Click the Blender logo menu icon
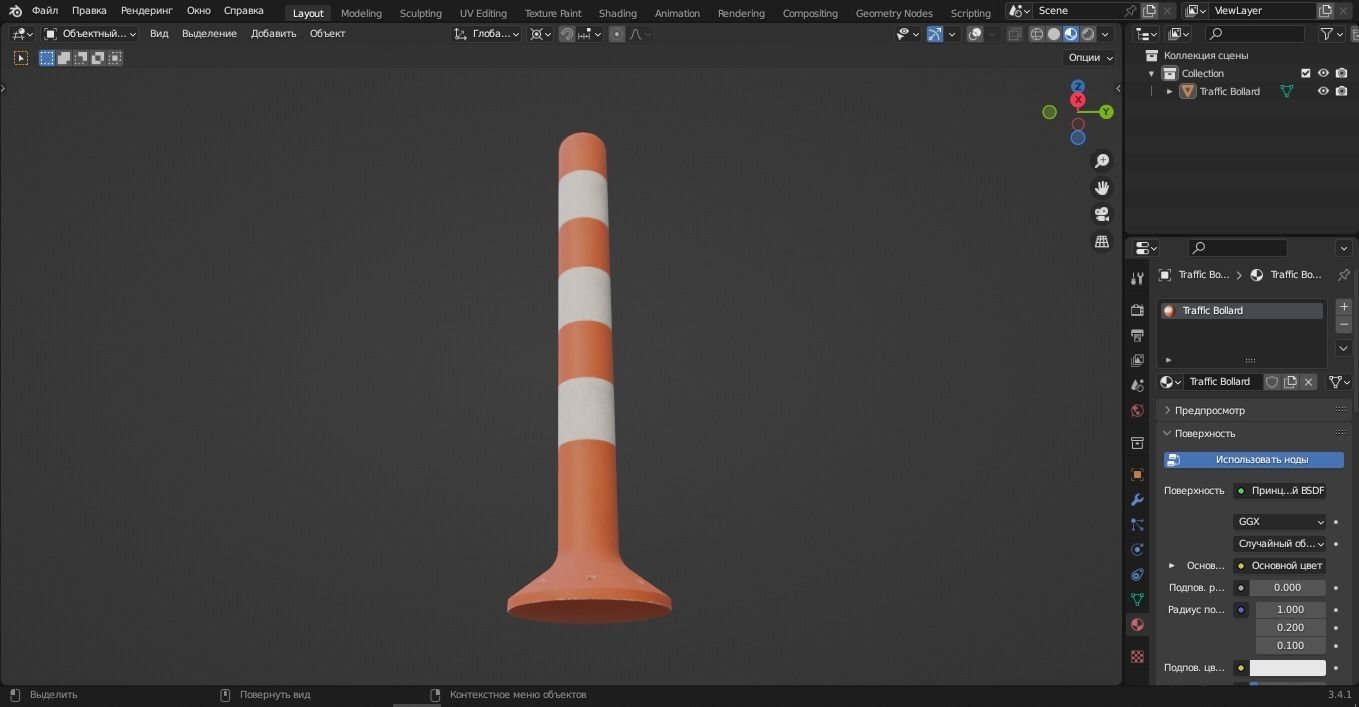Screen dimensions: 1359x707 tap(15, 11)
